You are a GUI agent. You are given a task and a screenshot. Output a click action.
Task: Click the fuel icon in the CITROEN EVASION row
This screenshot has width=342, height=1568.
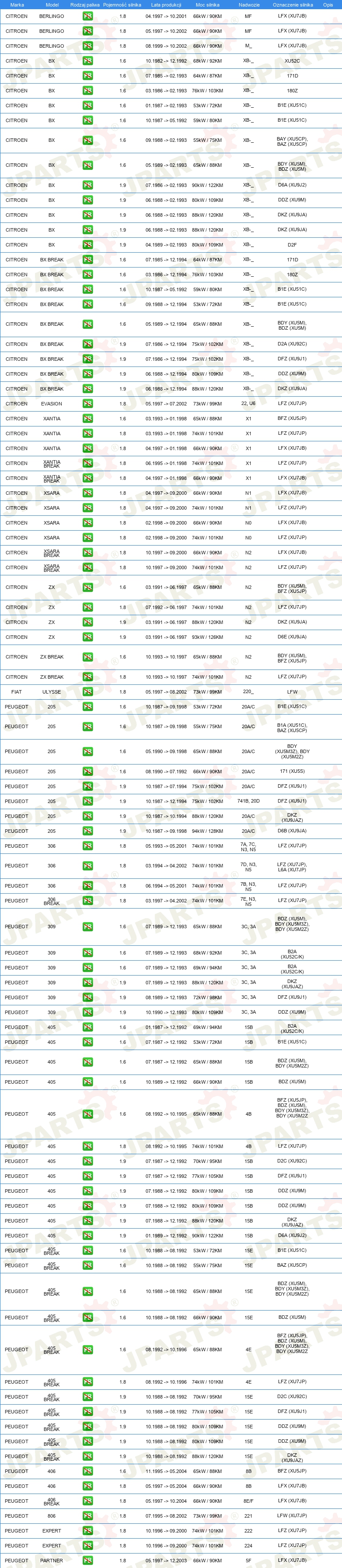point(87,404)
